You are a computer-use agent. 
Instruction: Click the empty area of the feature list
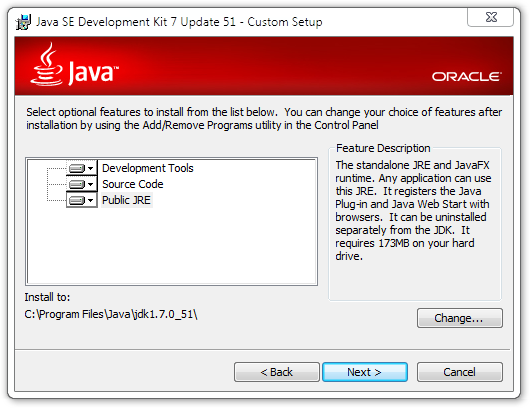(x=172, y=245)
